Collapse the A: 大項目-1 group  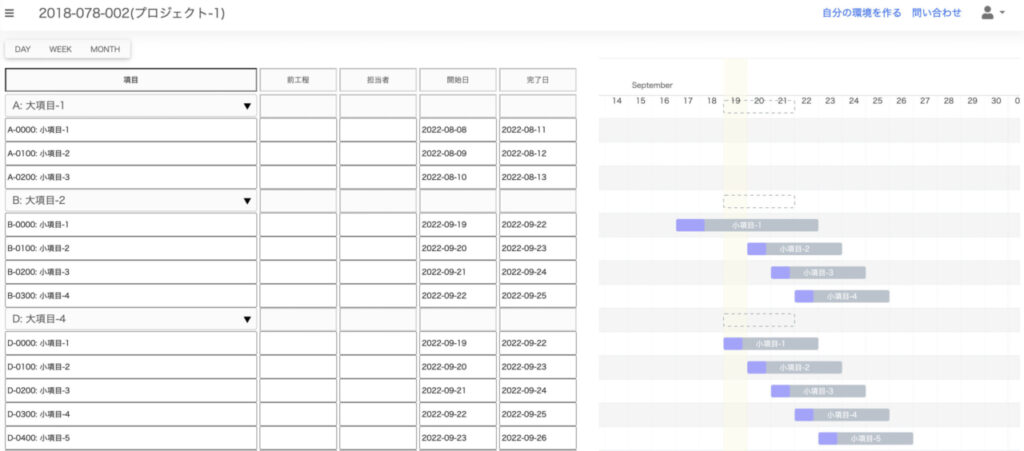247,106
